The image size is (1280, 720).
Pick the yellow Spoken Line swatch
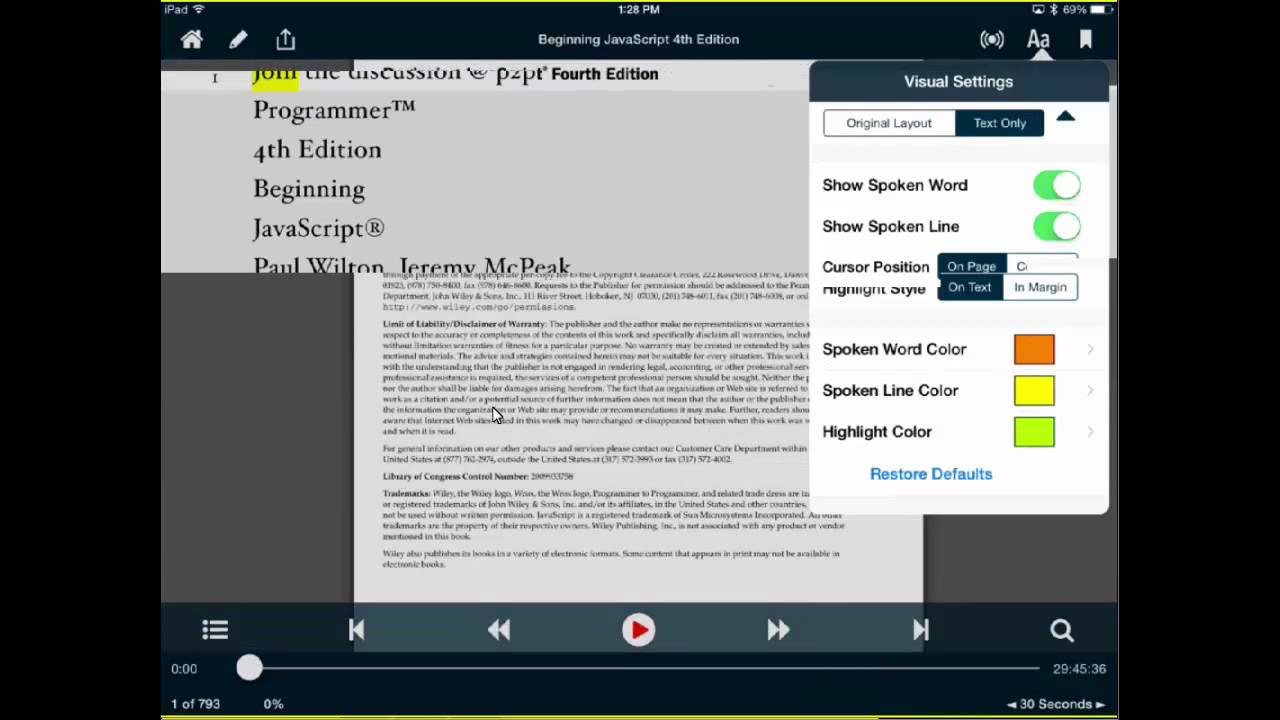coord(1034,390)
